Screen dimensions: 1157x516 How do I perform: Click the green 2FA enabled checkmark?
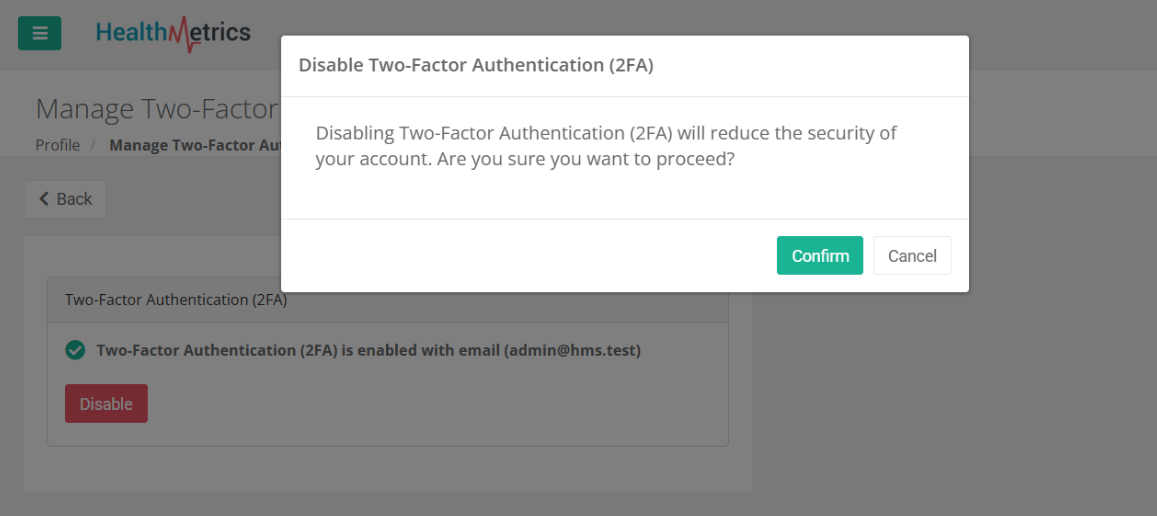pos(75,350)
